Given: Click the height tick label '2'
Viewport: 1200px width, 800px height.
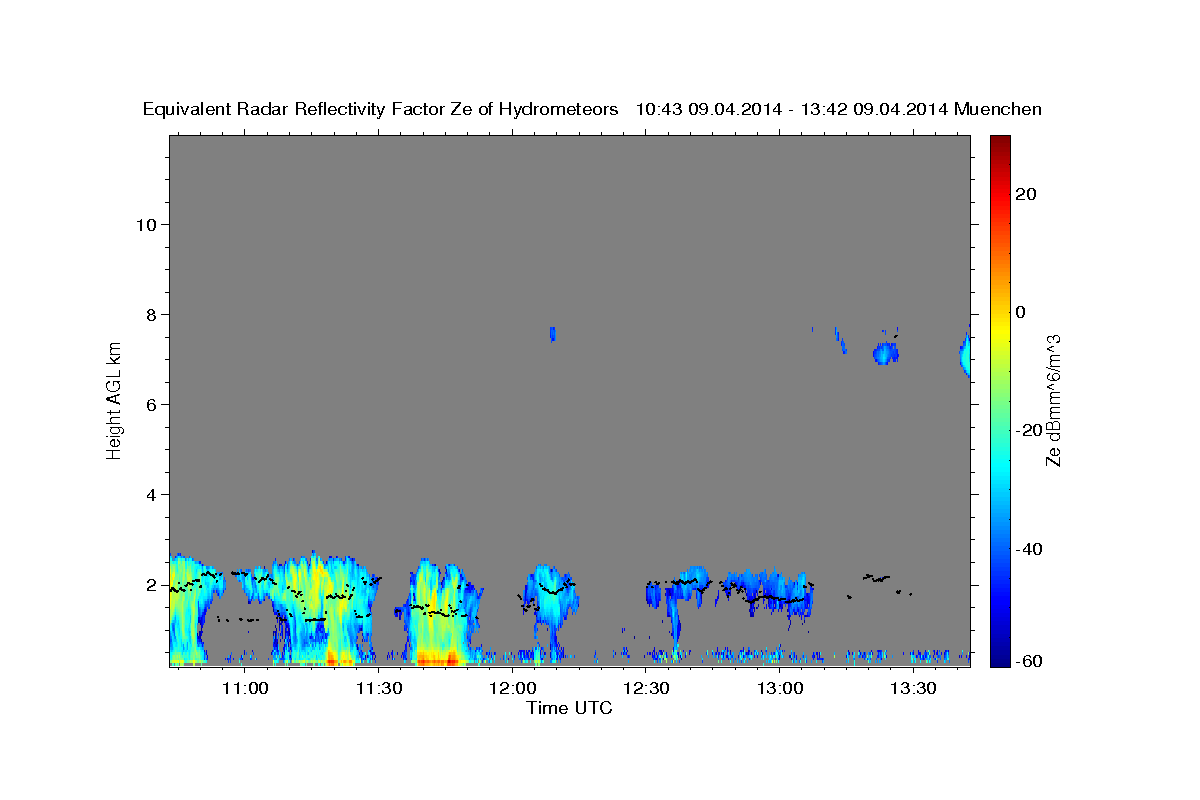Looking at the screenshot, I should pos(151,584).
